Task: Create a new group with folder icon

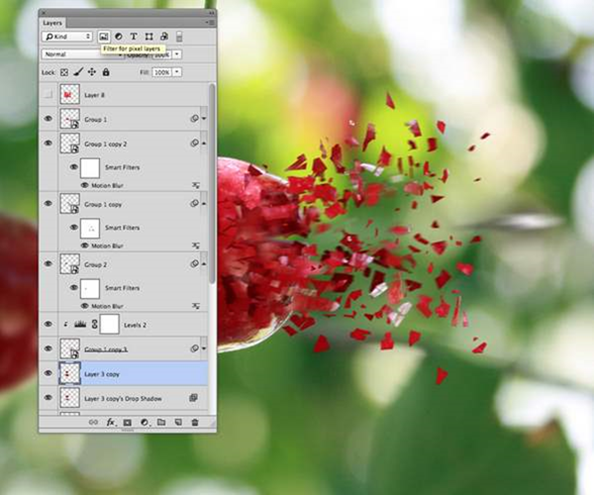Action: 161,422
